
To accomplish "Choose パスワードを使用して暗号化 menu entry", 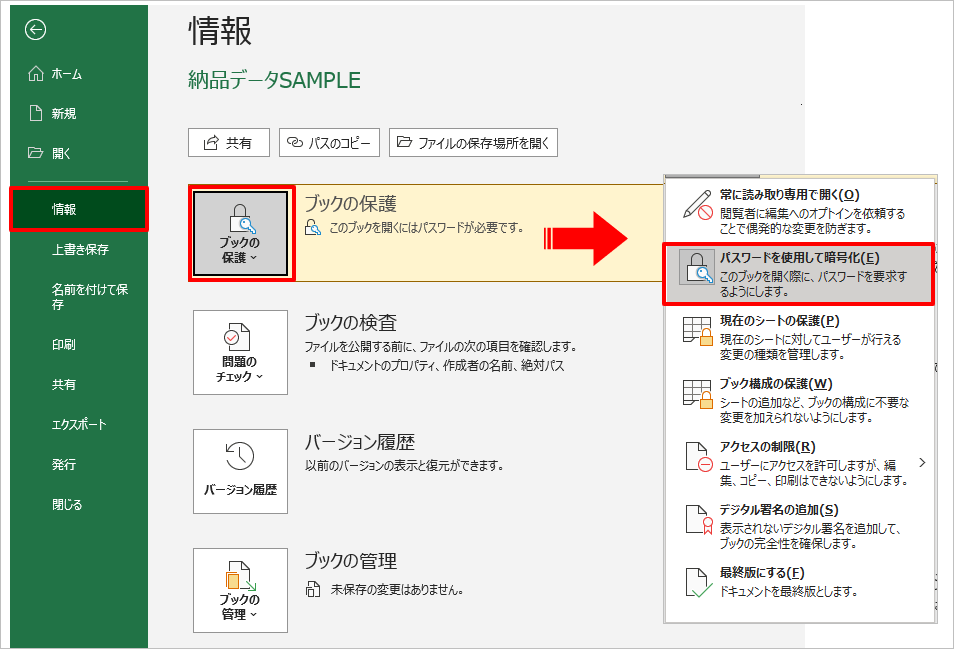I will [x=798, y=274].
